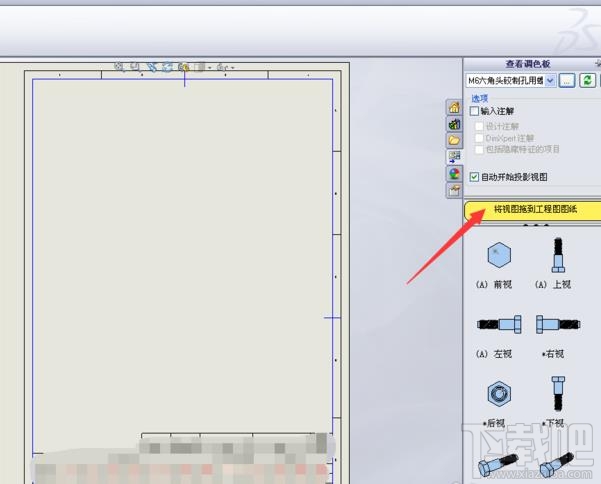The width and height of the screenshot is (601, 484).
Task: Click the Rotate view toolbar icon
Action: pos(167,67)
